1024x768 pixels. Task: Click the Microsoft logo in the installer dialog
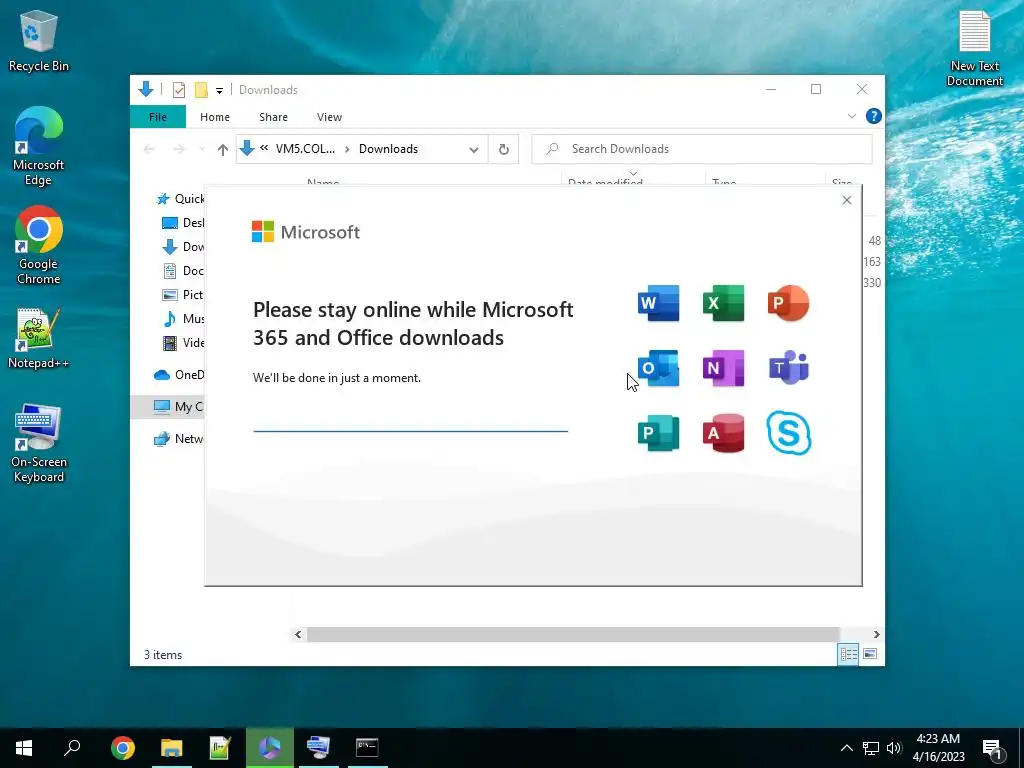[306, 232]
